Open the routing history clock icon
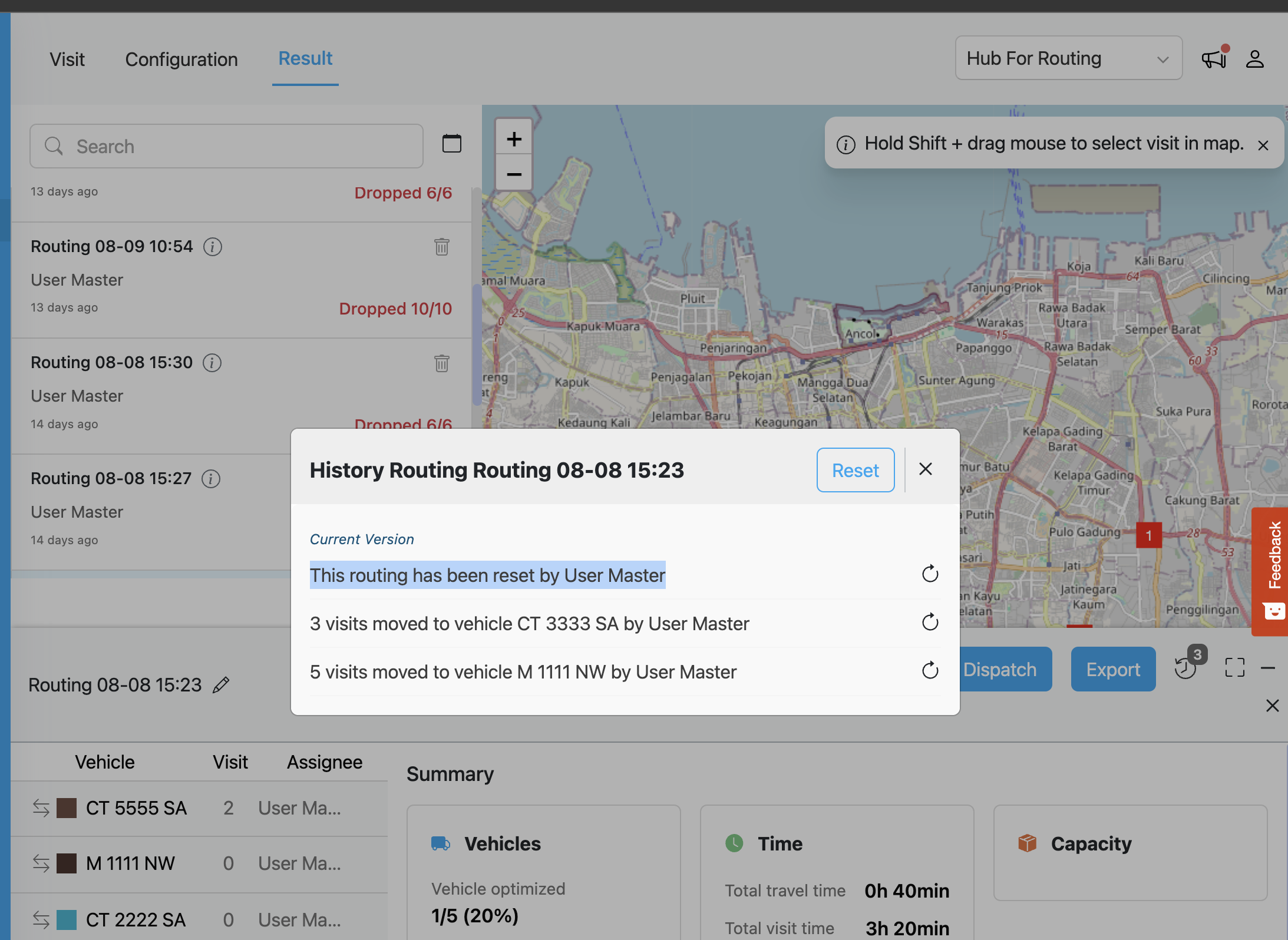 [x=1185, y=668]
